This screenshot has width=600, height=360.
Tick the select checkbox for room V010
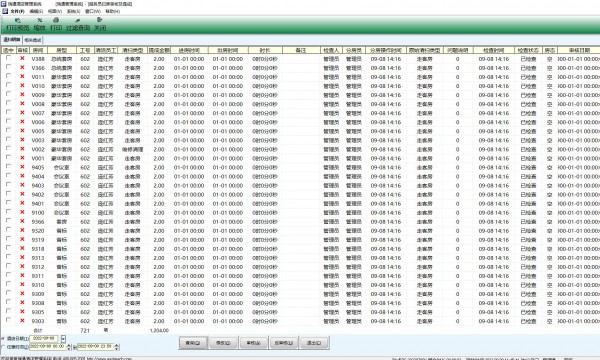click(8, 85)
